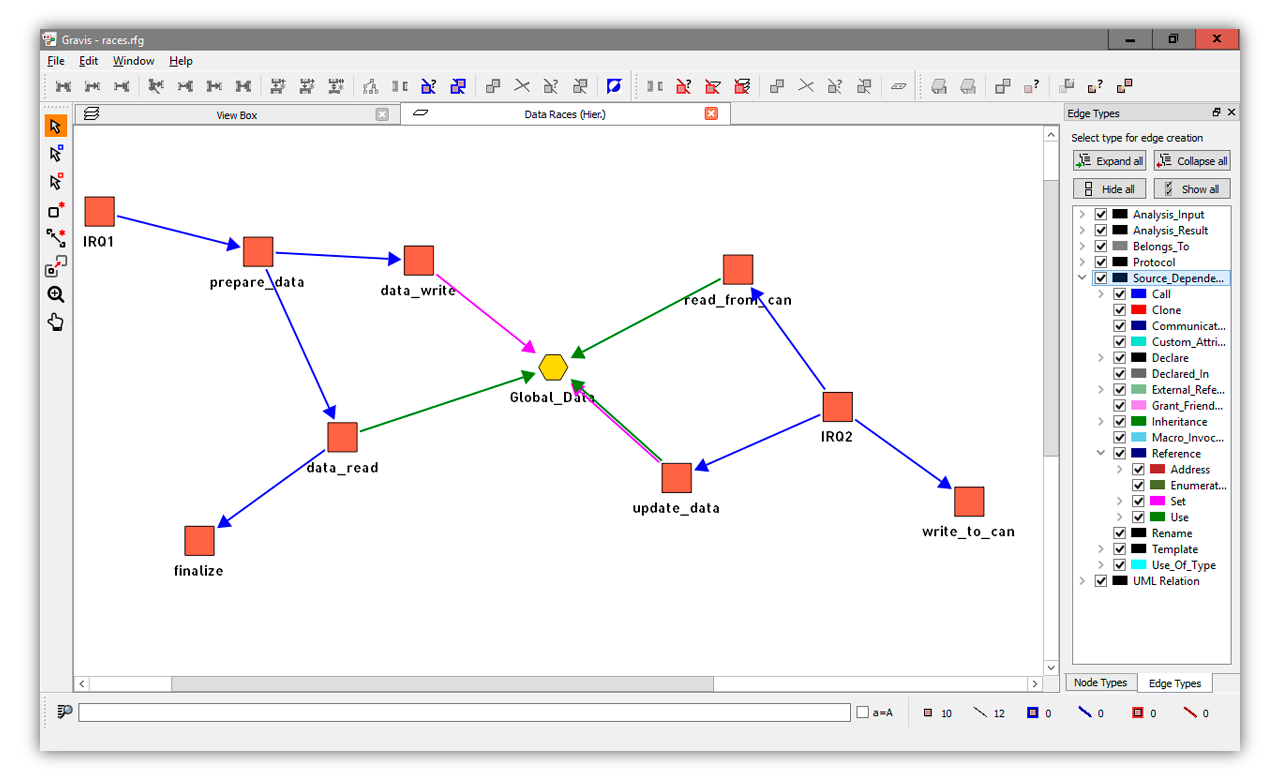
Task: Toggle the Inheritance edge type checkbox
Action: tap(1120, 422)
